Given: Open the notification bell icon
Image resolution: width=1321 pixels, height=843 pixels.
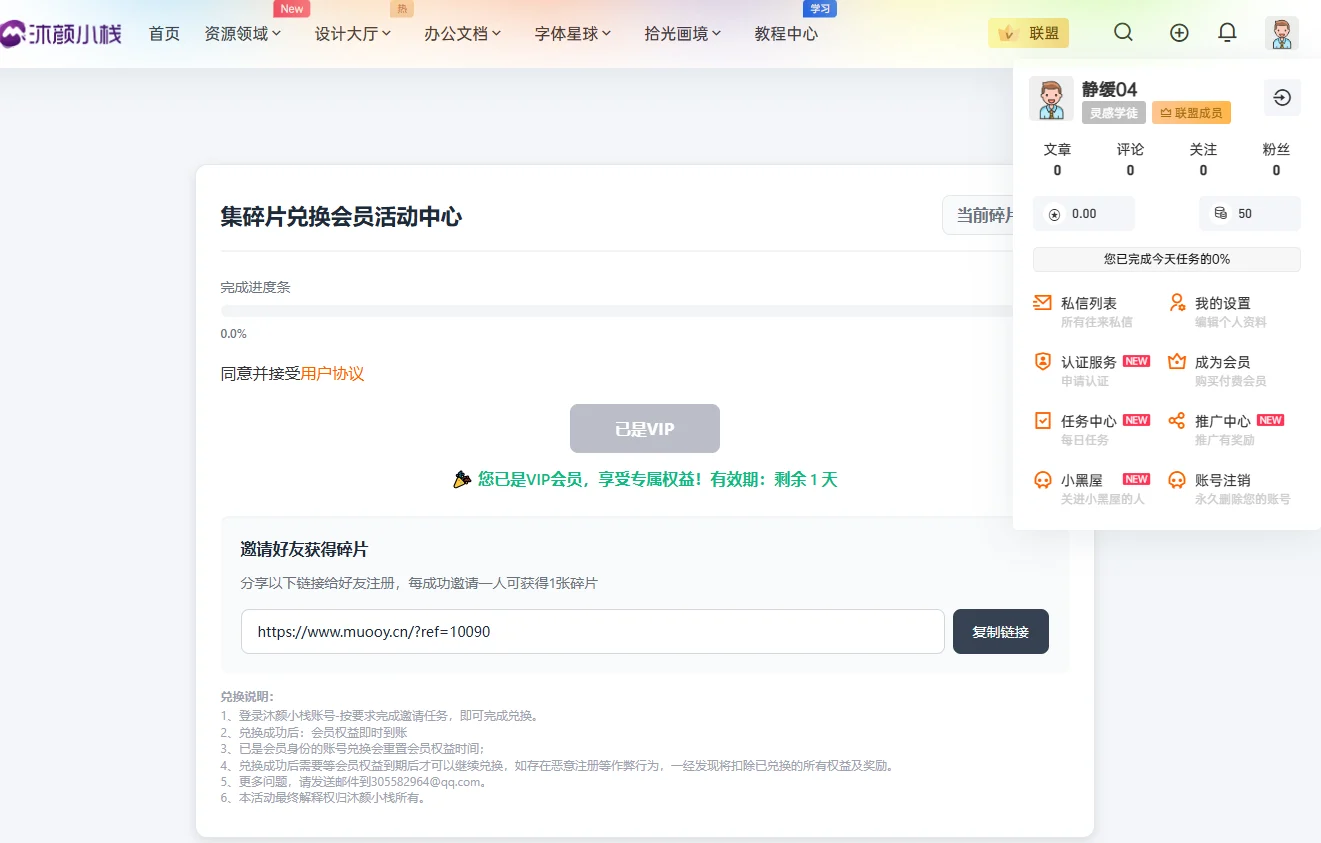Looking at the screenshot, I should coord(1227,32).
